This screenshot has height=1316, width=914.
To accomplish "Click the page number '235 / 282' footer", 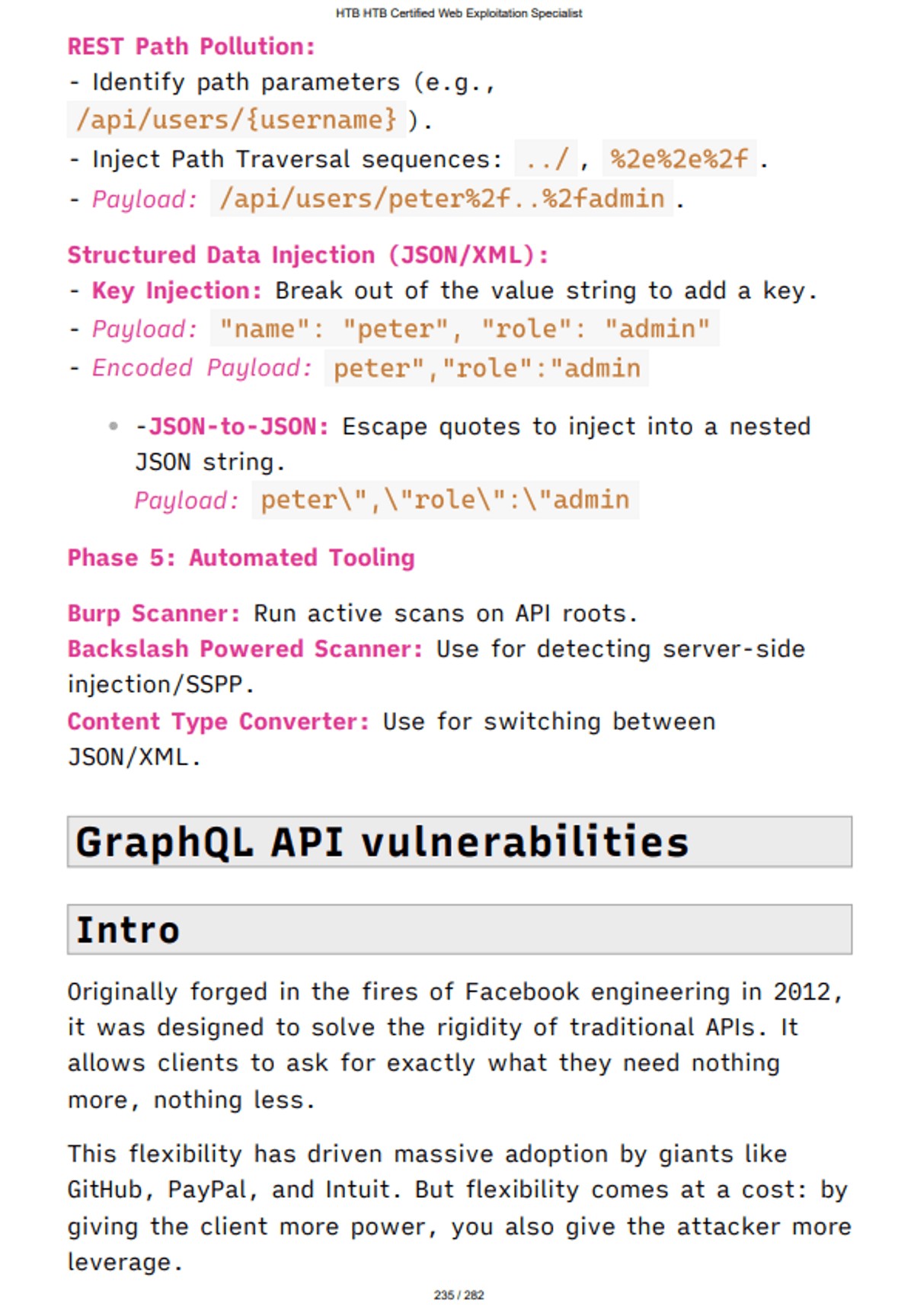I will coord(459,1295).
